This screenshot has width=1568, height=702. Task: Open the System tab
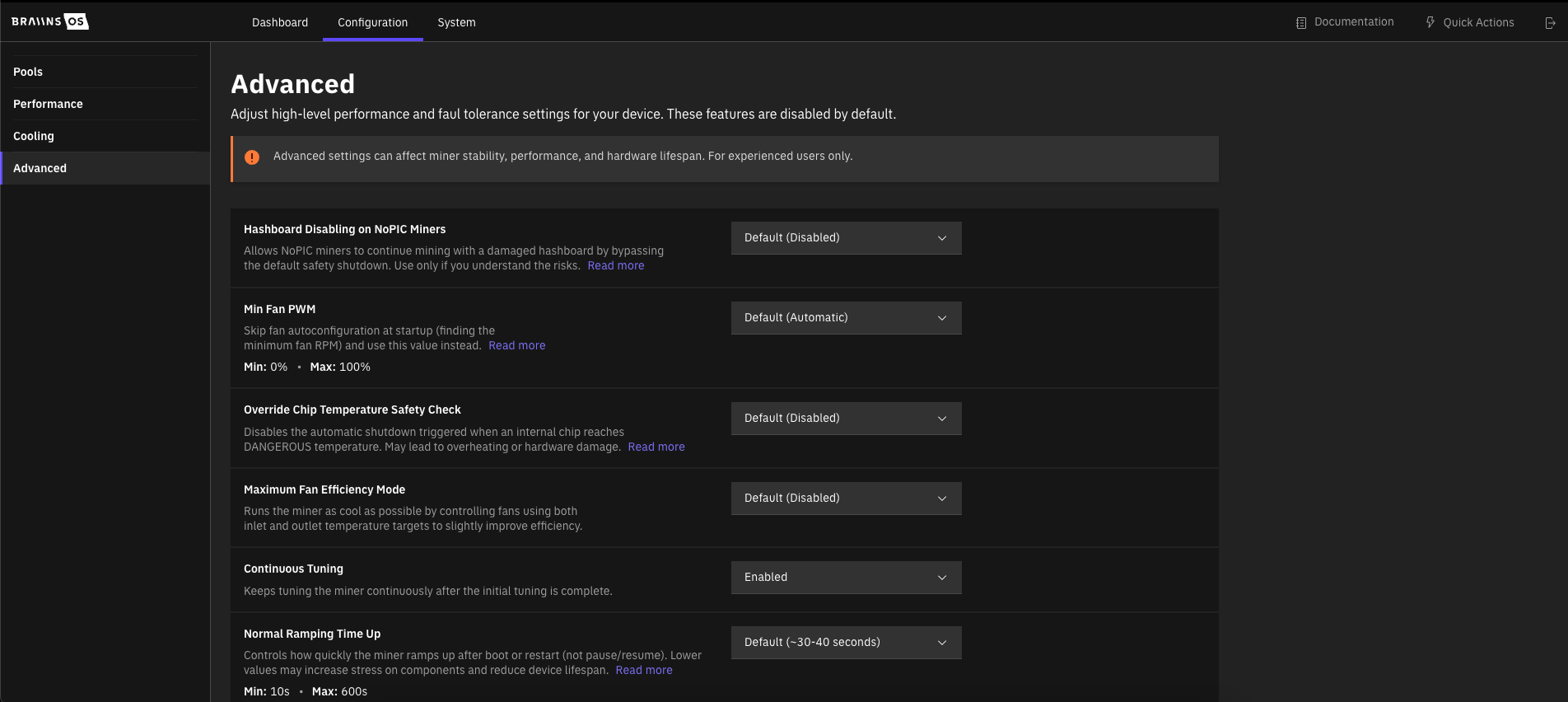pos(456,22)
